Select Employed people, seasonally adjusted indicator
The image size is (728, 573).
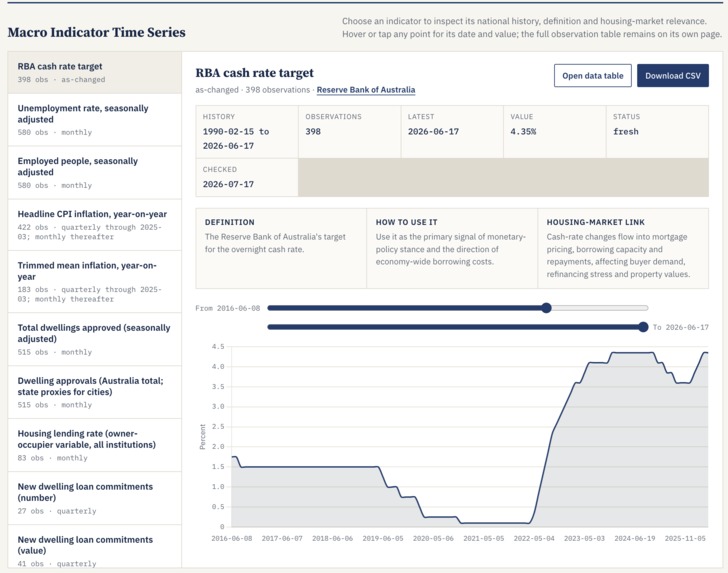tap(95, 173)
